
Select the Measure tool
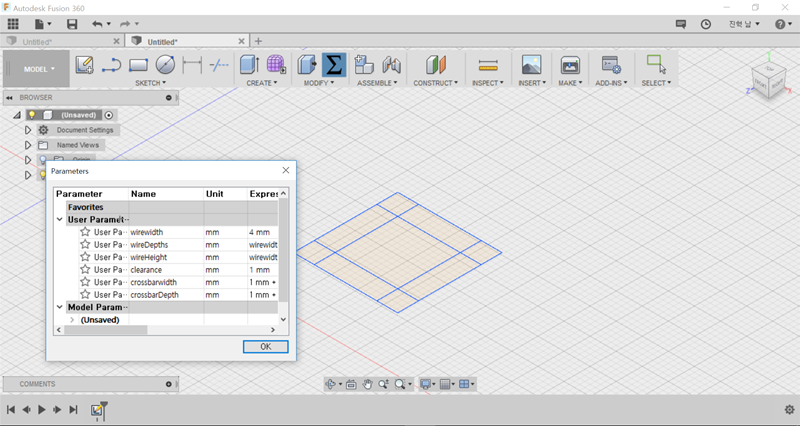click(488, 65)
